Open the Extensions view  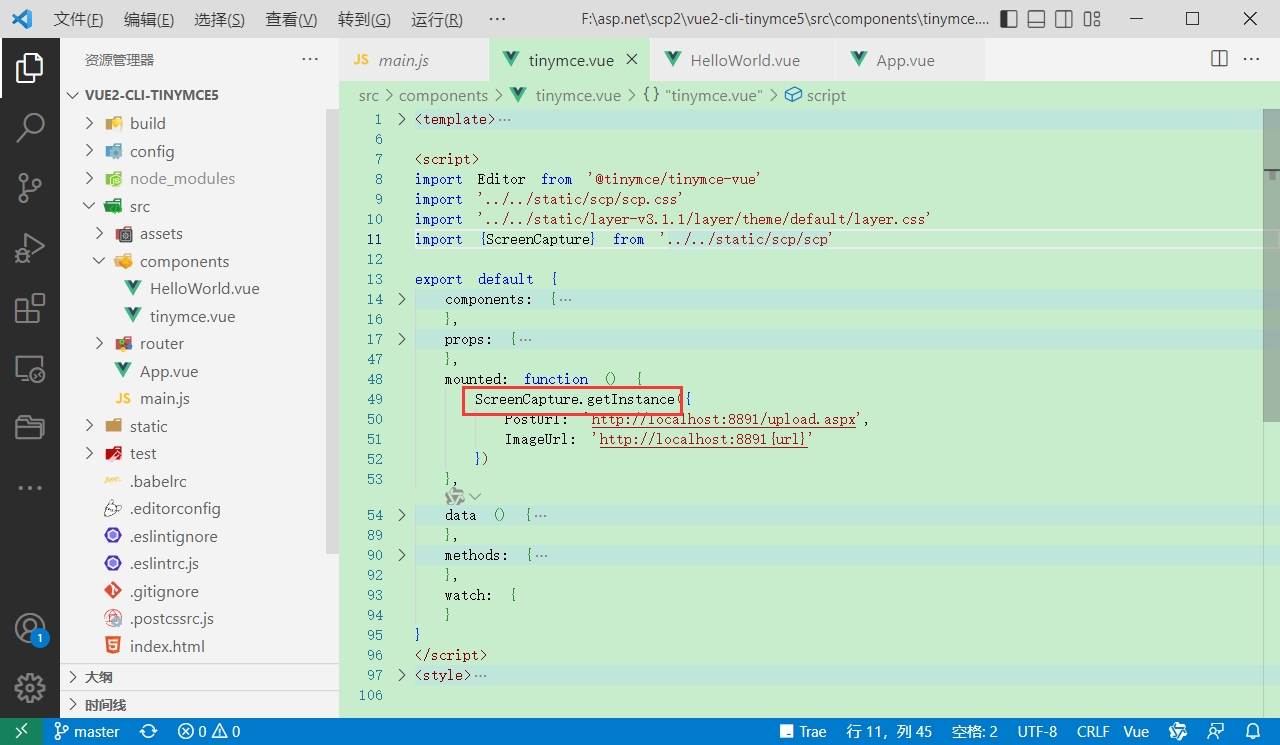30,308
